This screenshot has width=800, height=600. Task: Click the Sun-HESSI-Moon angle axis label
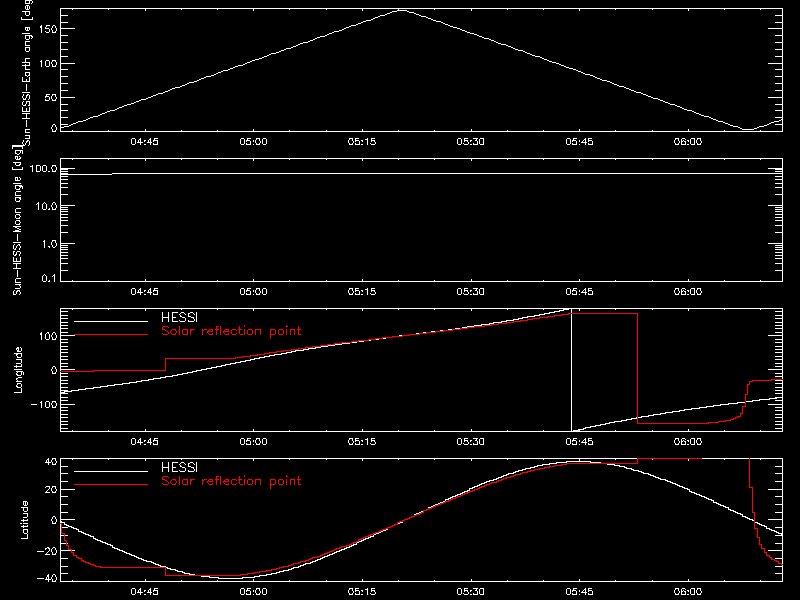[x=17, y=220]
